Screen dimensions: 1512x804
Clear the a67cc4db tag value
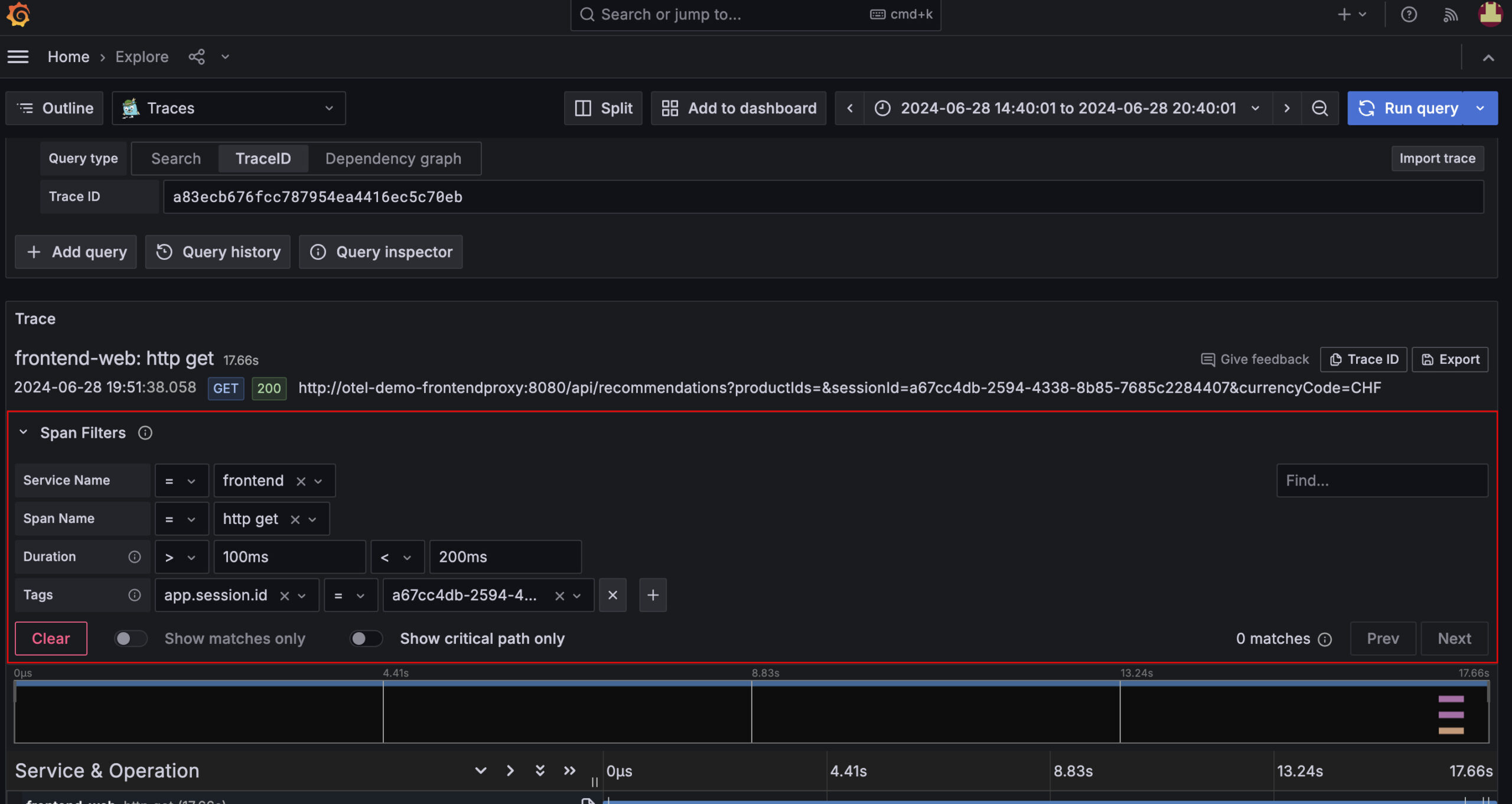(x=559, y=595)
